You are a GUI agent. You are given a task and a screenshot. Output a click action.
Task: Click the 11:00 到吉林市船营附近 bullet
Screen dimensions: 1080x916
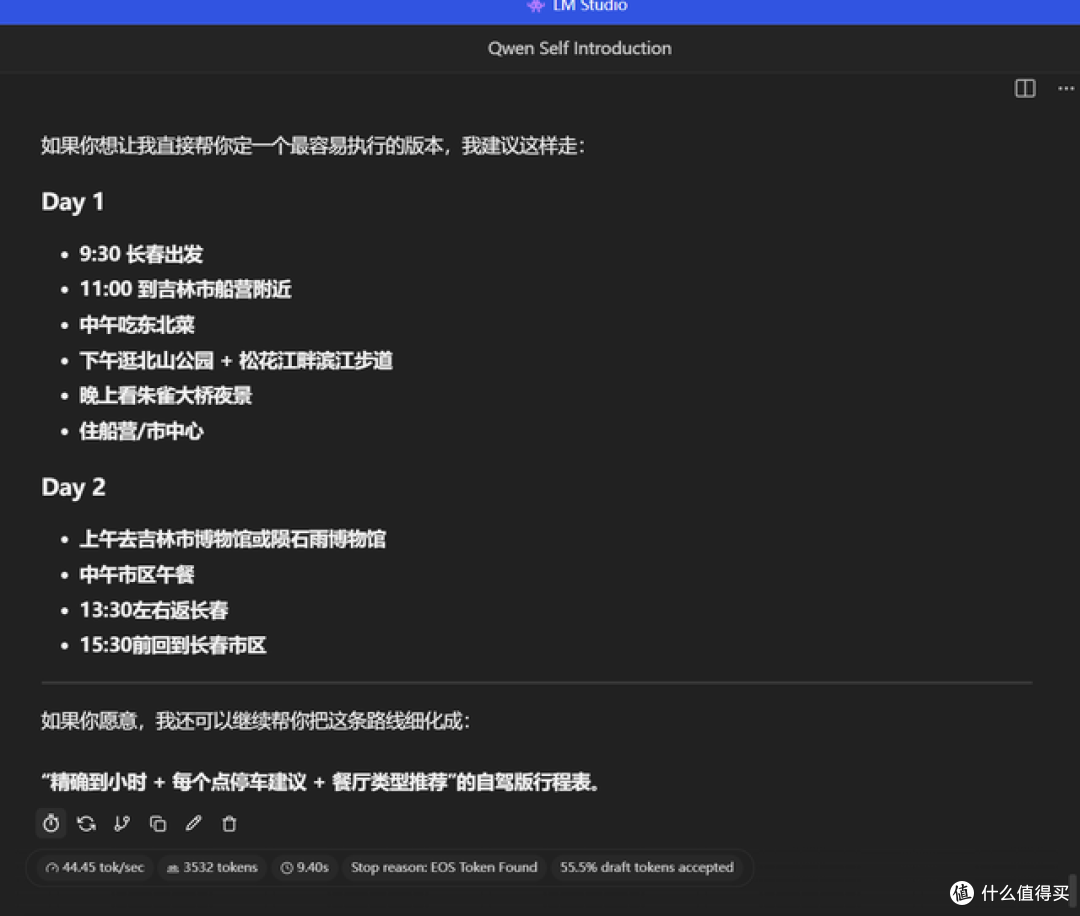point(185,289)
